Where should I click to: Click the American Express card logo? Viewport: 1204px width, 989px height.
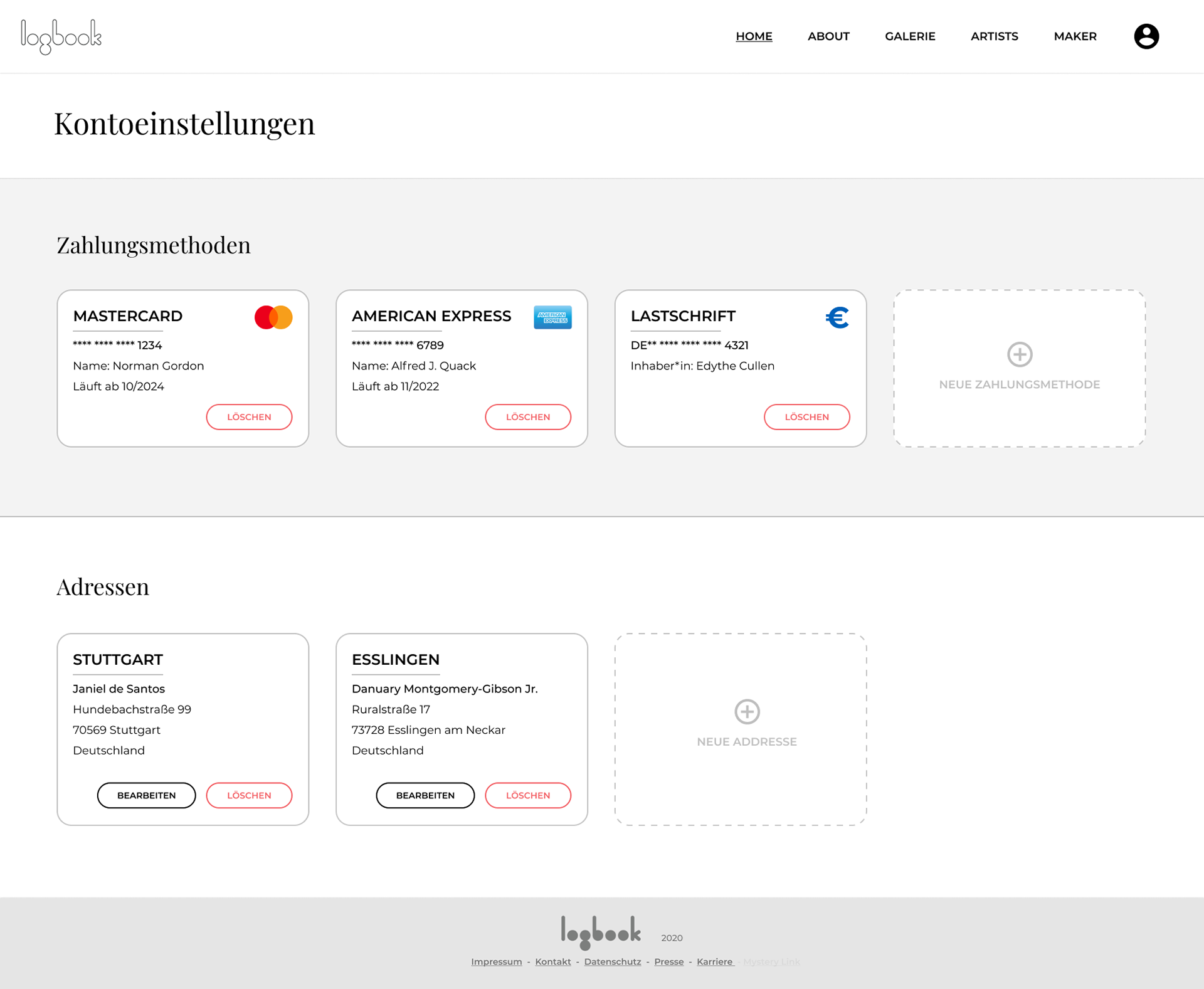[x=552, y=317]
